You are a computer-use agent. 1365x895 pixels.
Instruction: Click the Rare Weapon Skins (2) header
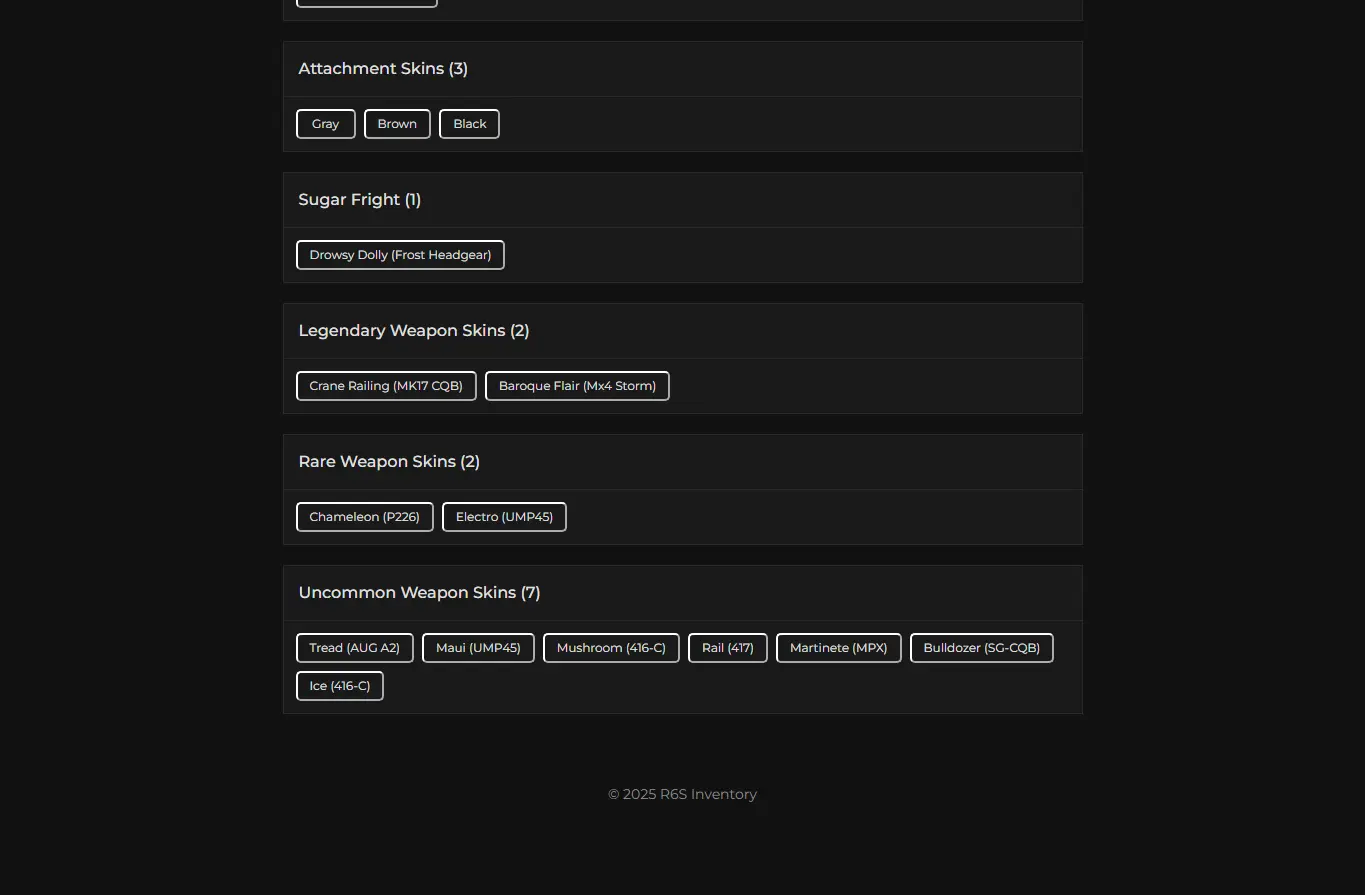coord(682,462)
